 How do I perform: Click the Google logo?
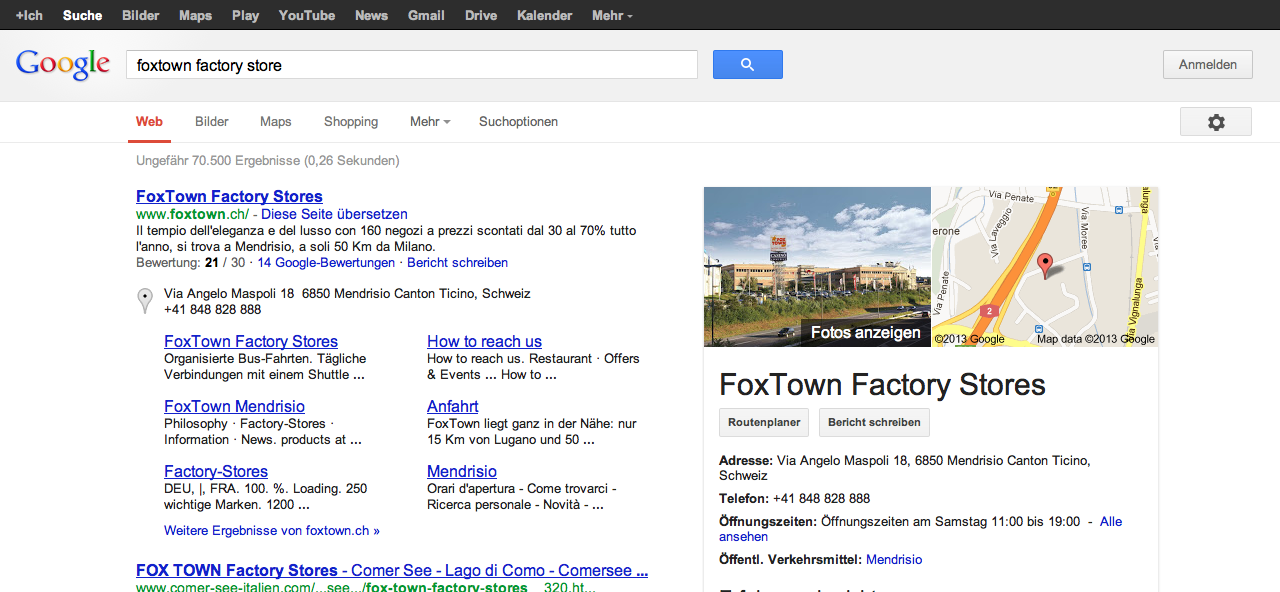coord(62,64)
